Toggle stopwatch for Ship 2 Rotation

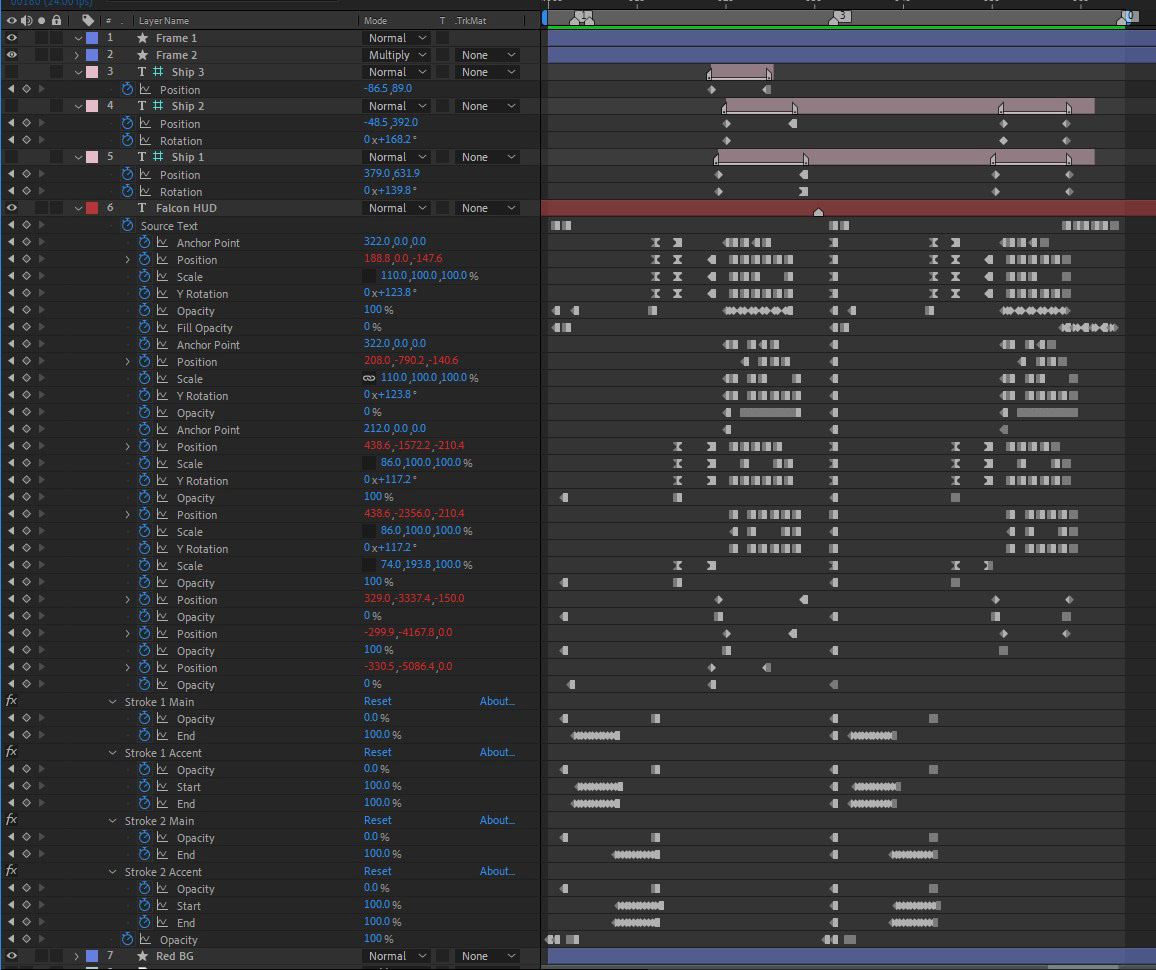(128, 140)
